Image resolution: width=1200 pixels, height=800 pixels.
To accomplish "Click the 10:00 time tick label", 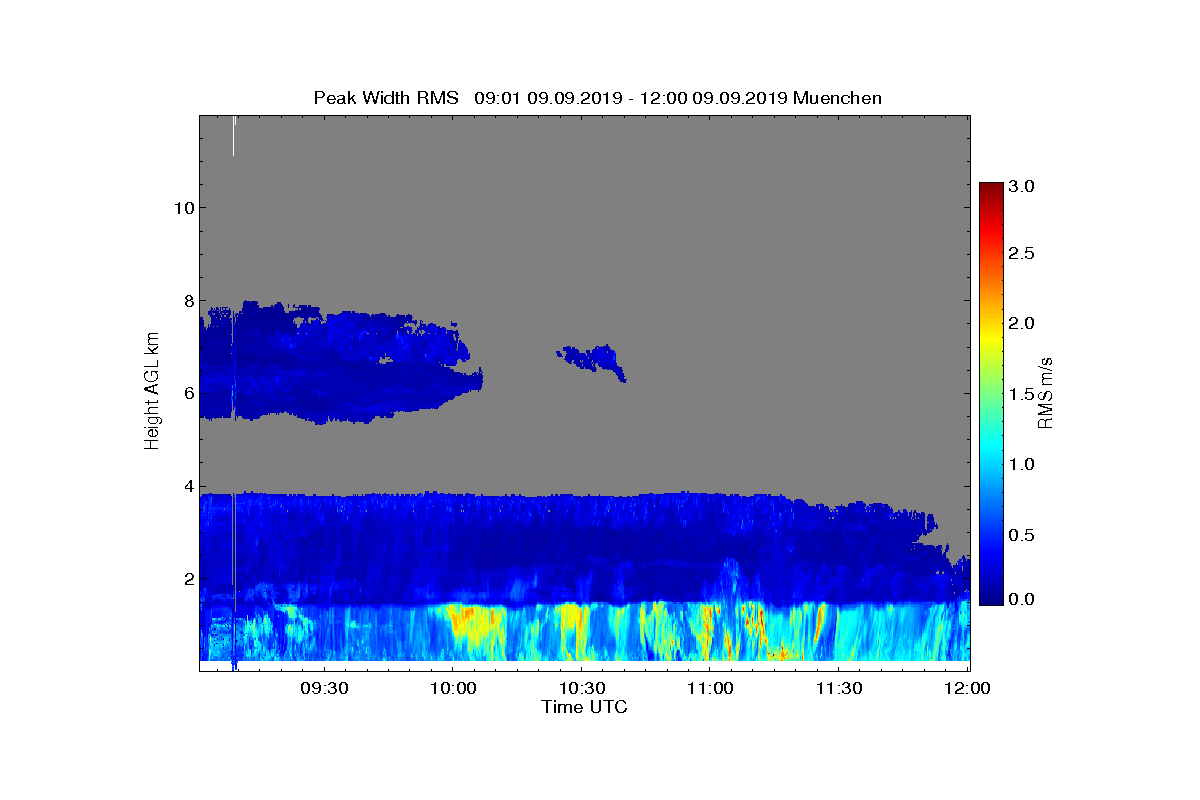I will (453, 689).
